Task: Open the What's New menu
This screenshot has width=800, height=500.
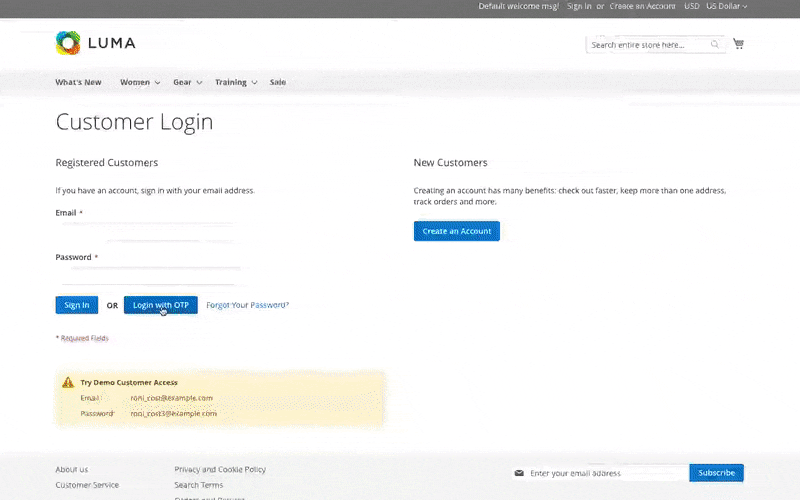Action: pos(78,82)
